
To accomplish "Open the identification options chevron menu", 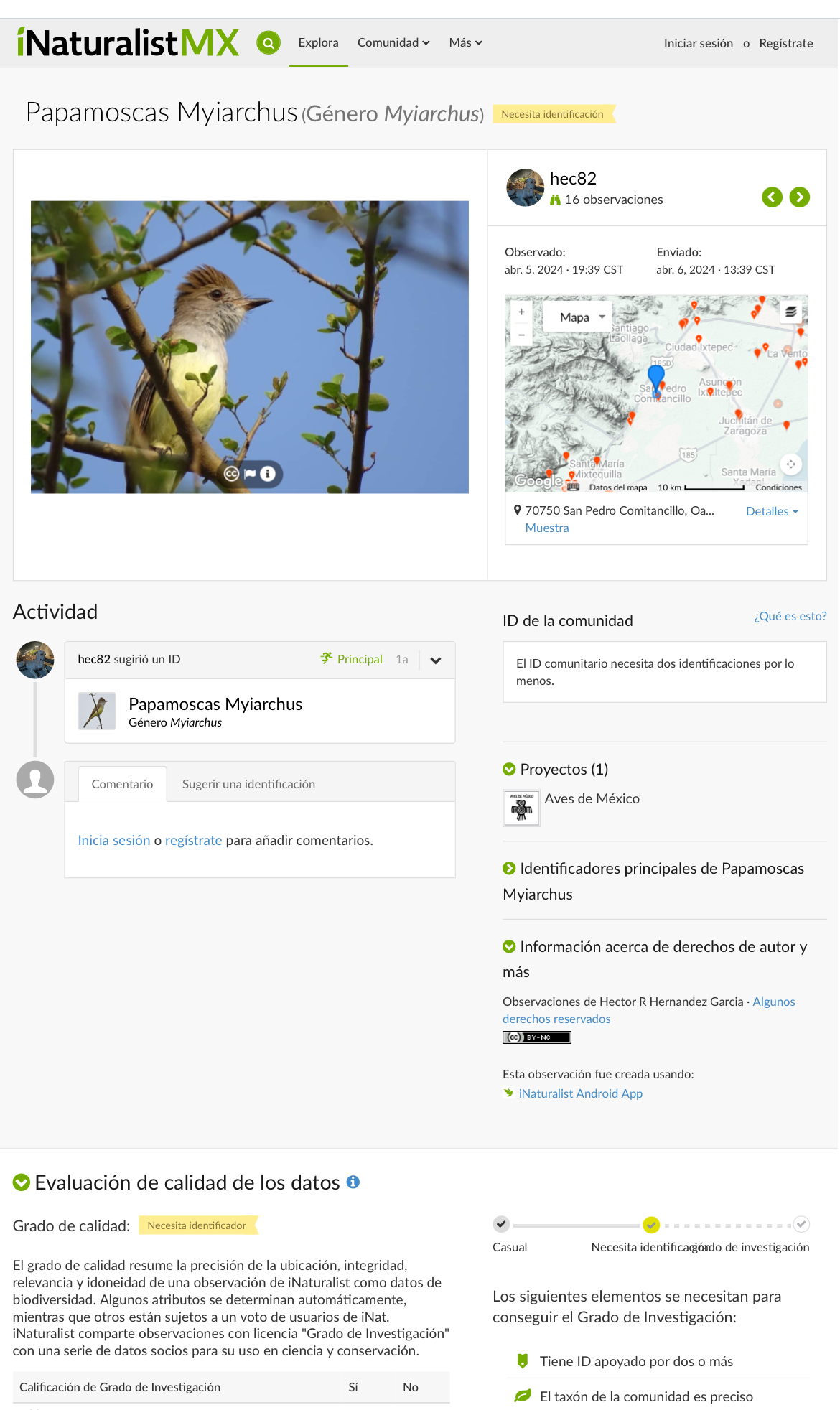I will pyautogui.click(x=436, y=660).
